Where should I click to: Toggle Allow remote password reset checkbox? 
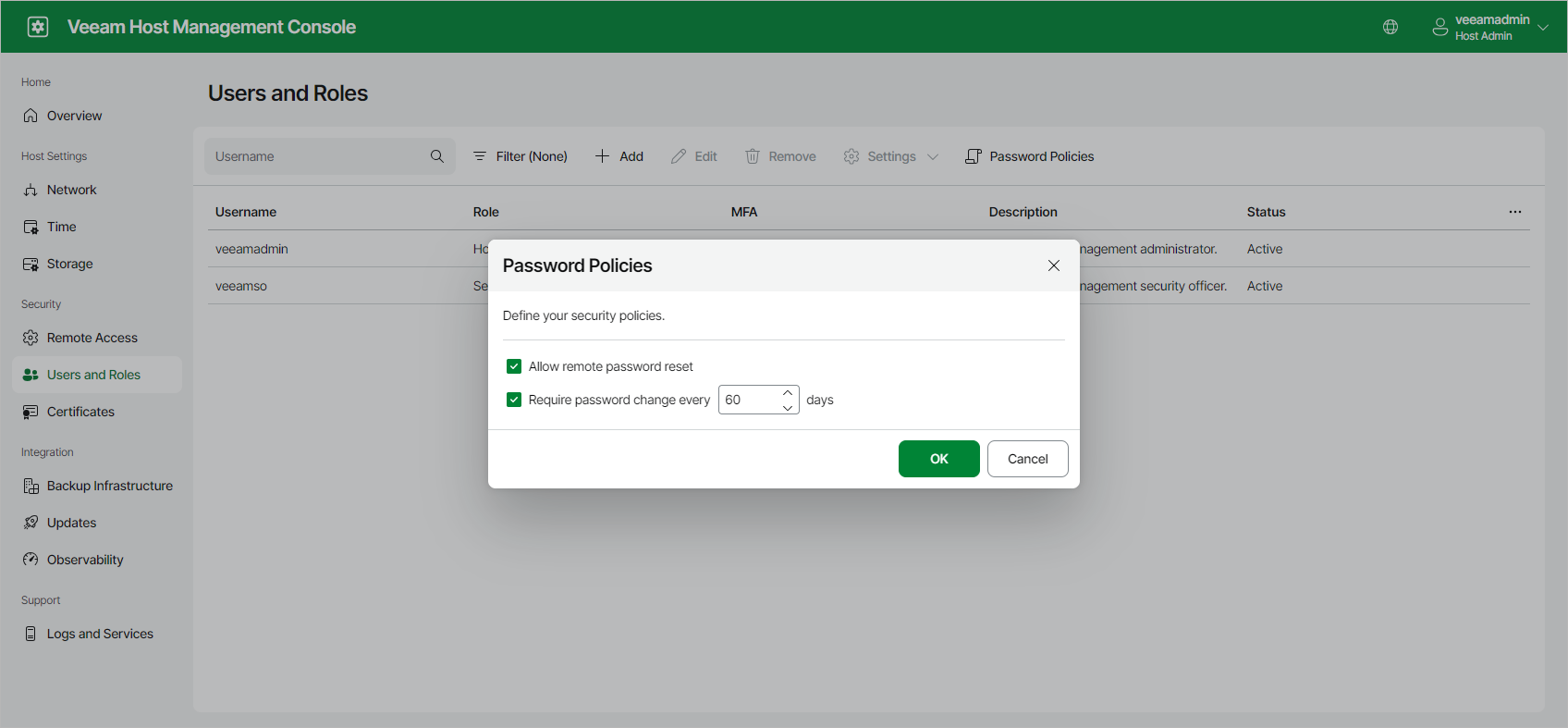[514, 366]
